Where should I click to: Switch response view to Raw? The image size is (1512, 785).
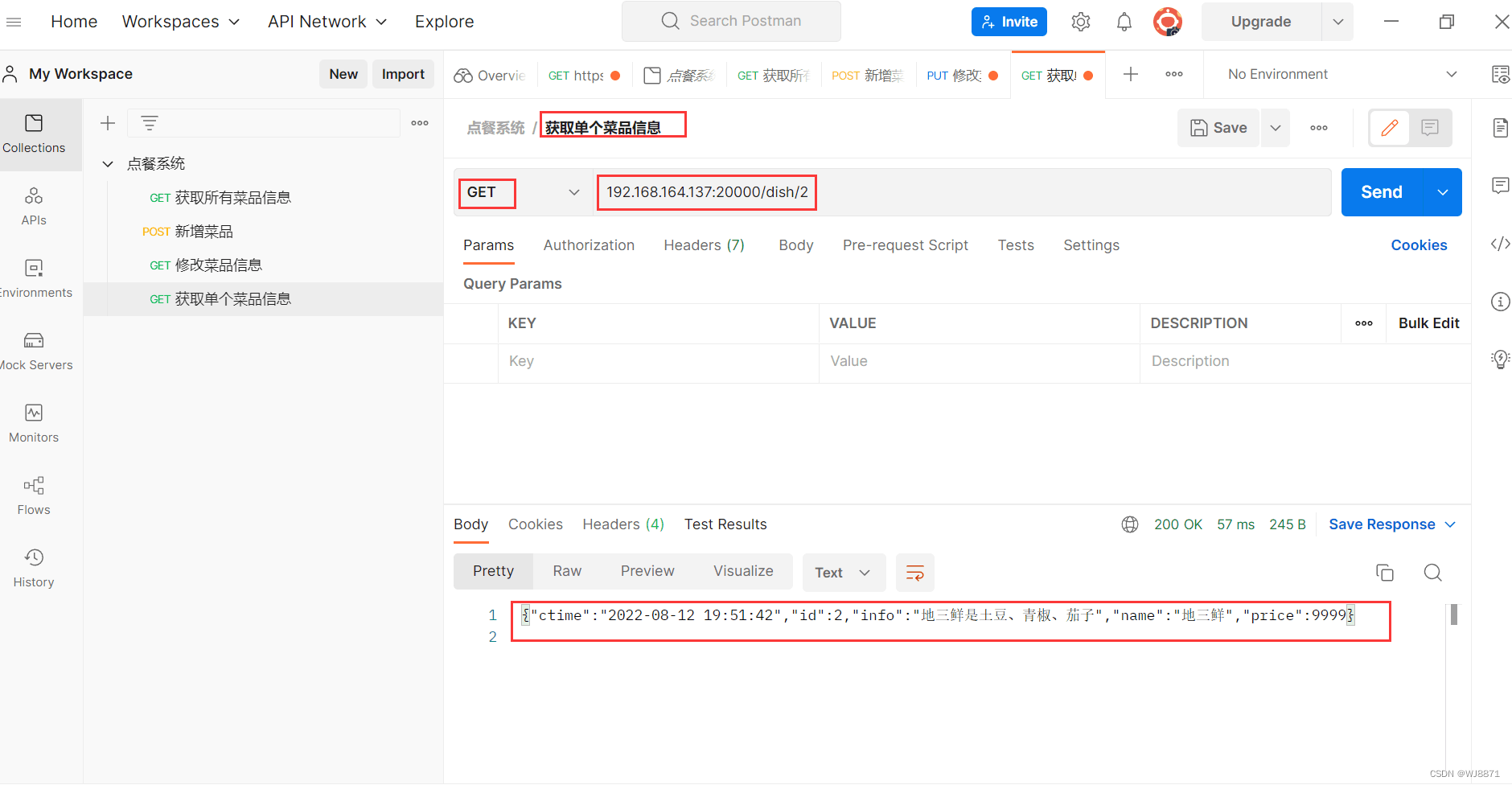point(566,570)
